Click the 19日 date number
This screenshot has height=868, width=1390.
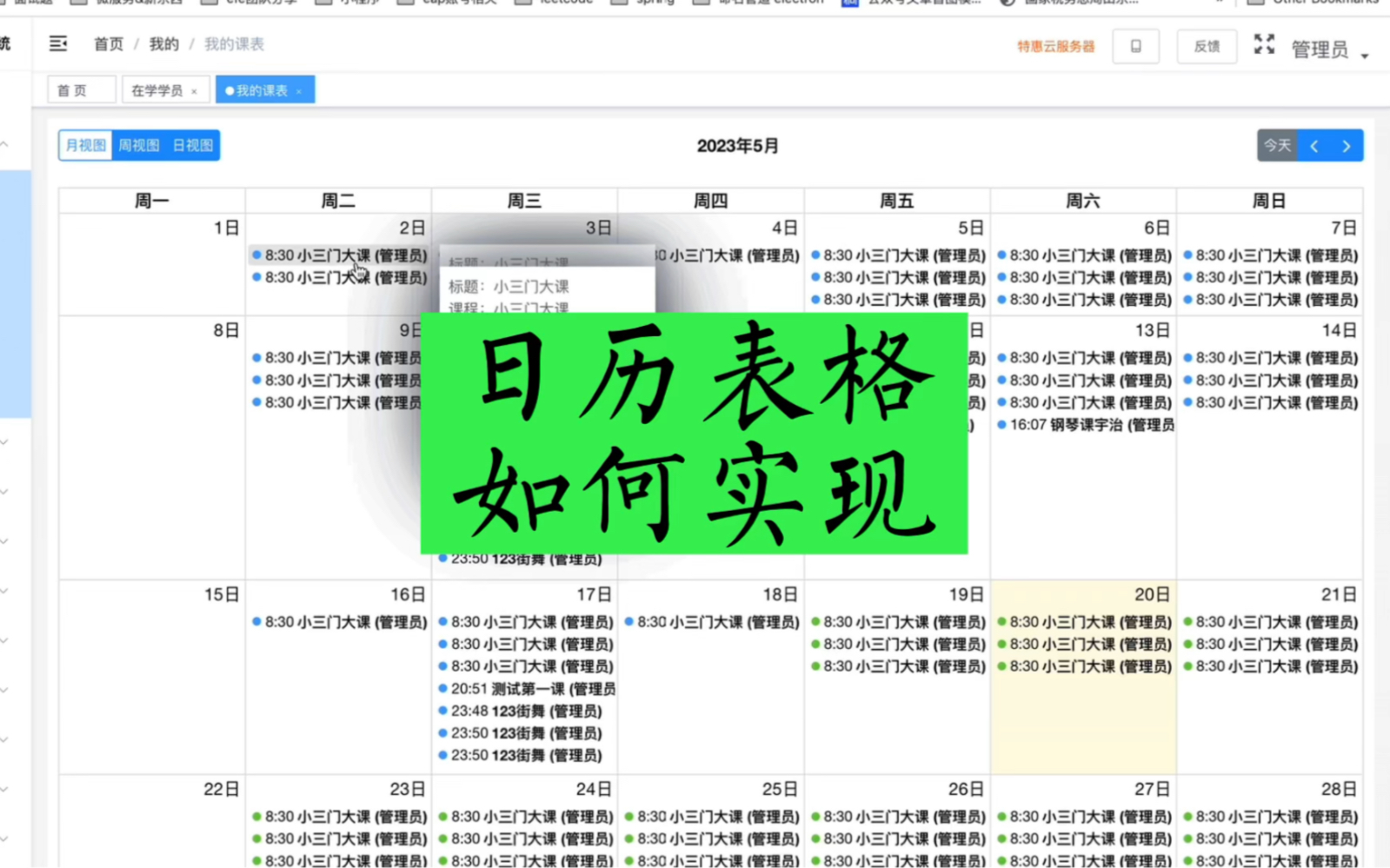(x=967, y=594)
